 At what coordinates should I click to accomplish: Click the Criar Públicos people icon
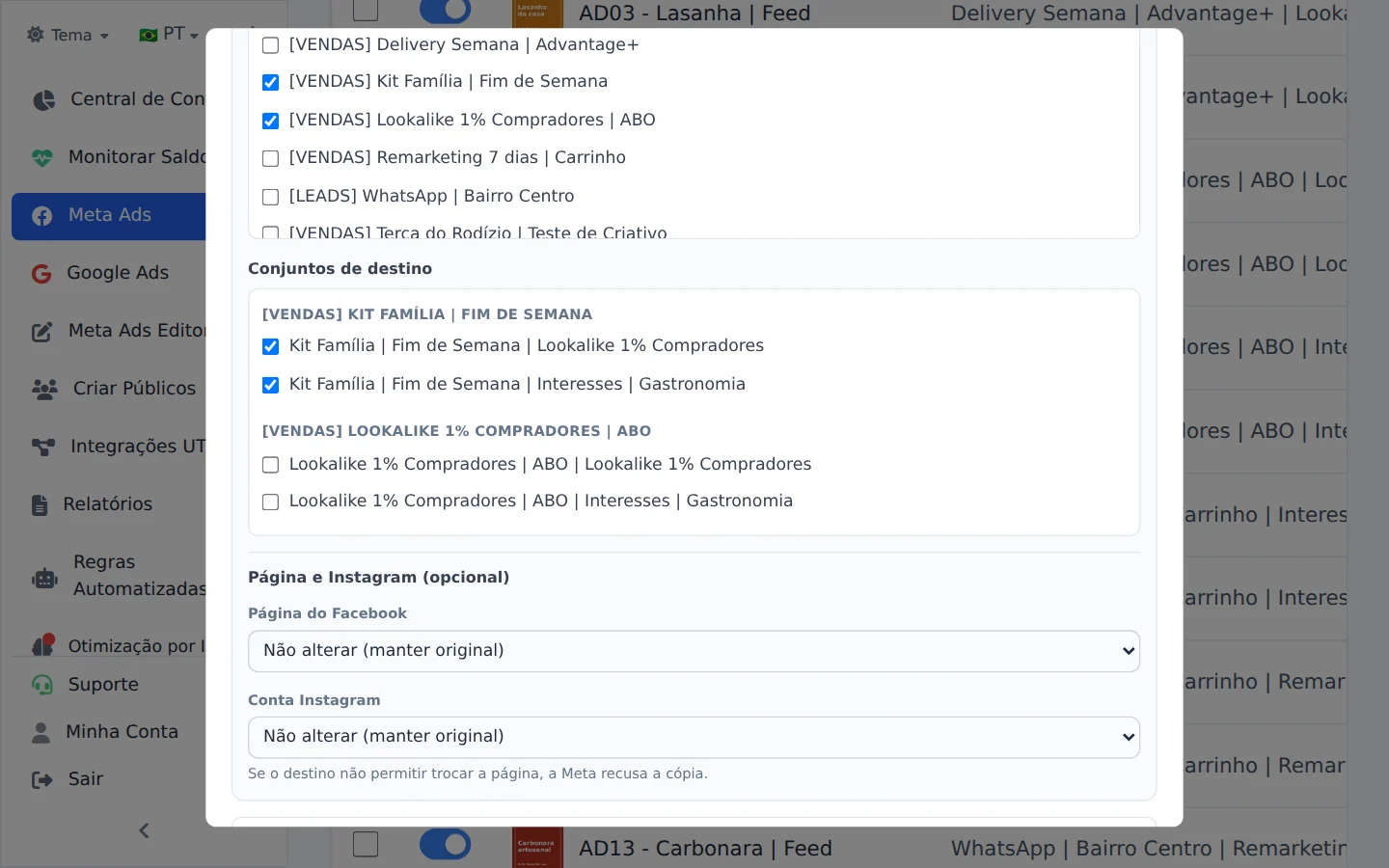44,389
